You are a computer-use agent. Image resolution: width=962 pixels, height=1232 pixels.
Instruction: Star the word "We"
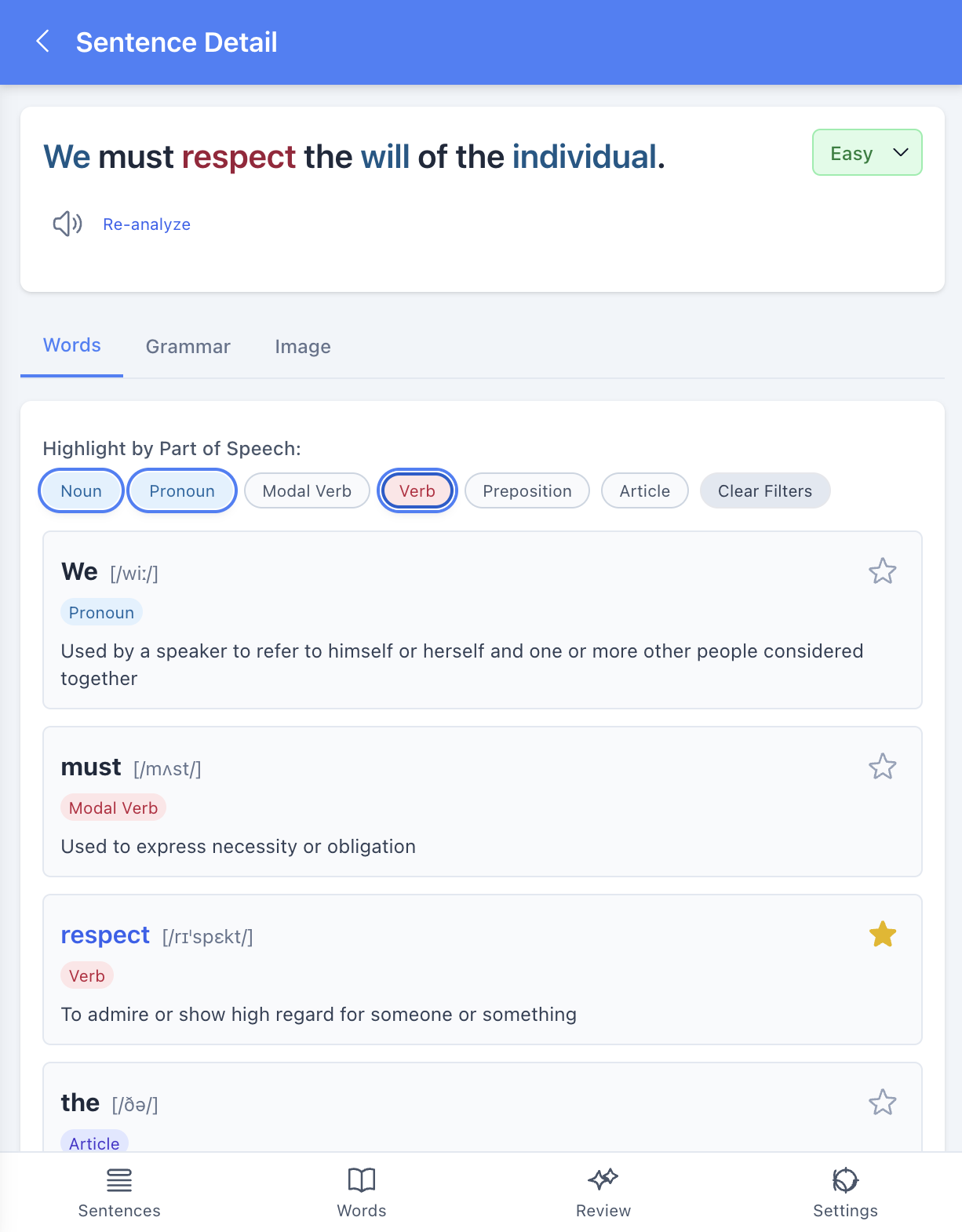point(882,571)
